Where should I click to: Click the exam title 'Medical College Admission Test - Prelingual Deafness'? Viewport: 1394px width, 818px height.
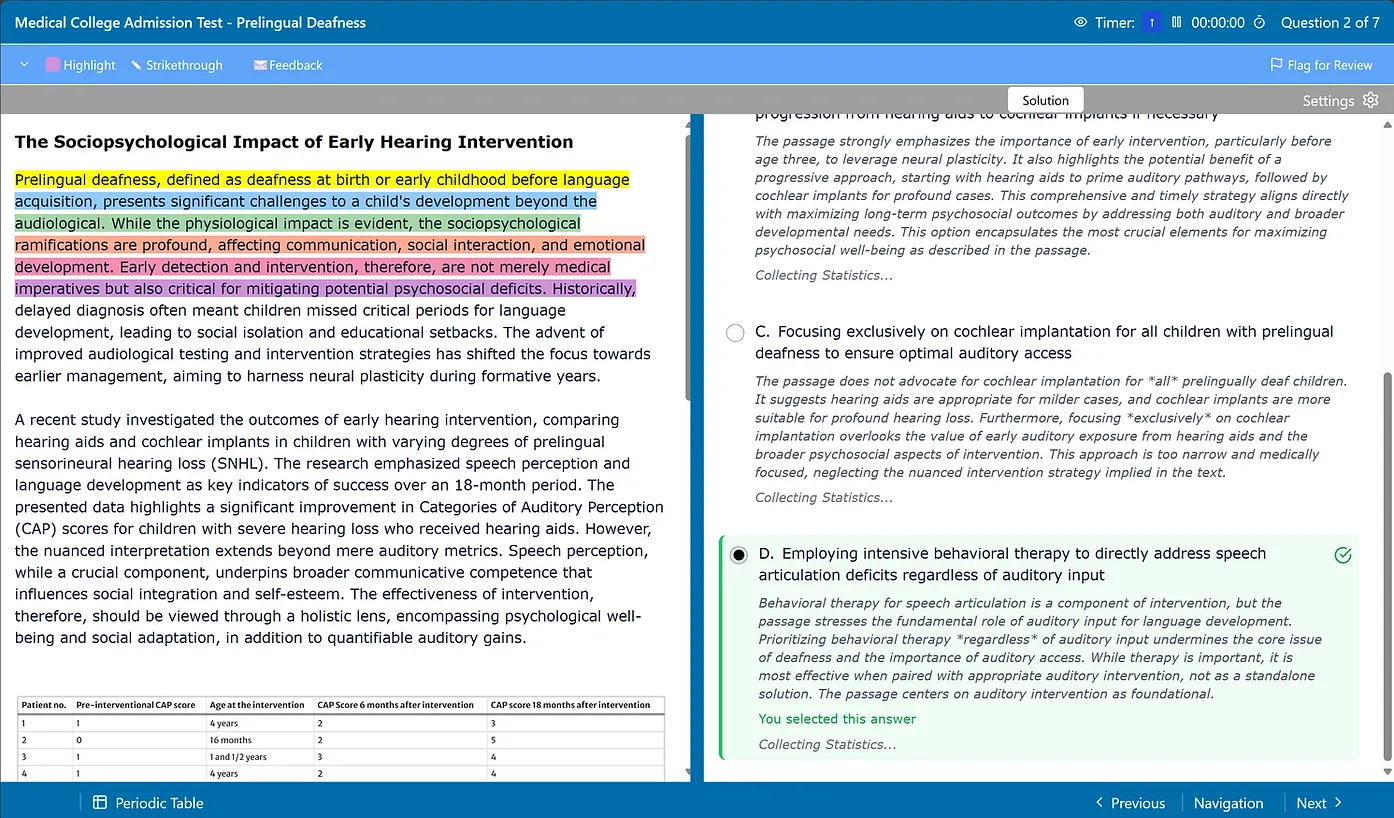pos(191,22)
